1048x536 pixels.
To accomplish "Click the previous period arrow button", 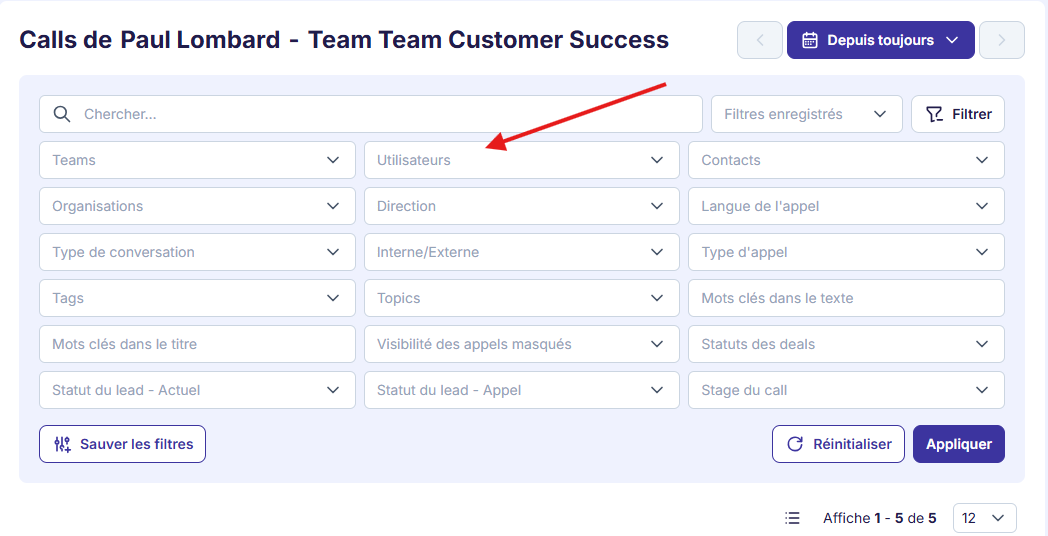I will pos(760,40).
